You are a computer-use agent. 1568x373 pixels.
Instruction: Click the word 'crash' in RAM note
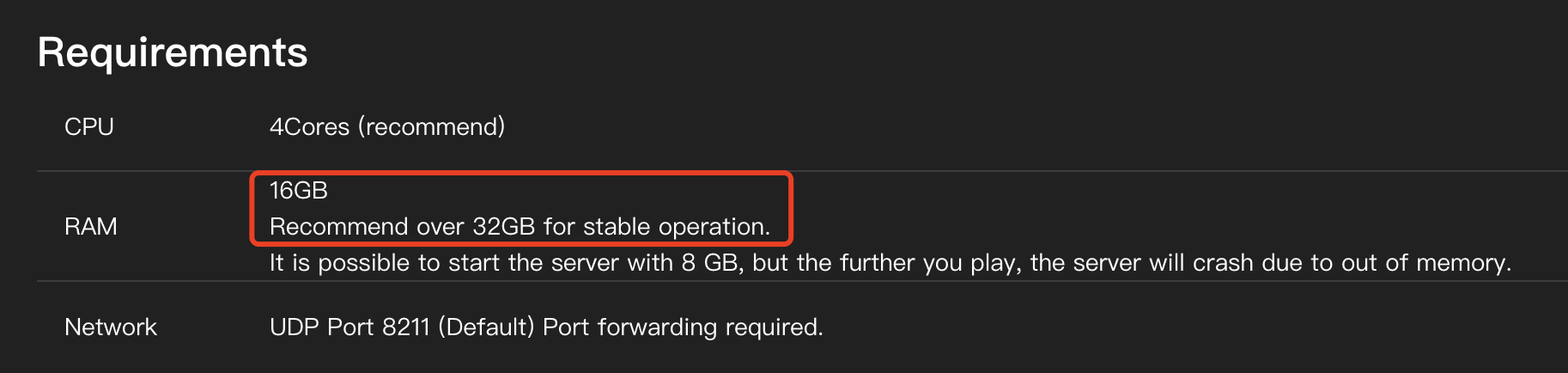point(1224,263)
